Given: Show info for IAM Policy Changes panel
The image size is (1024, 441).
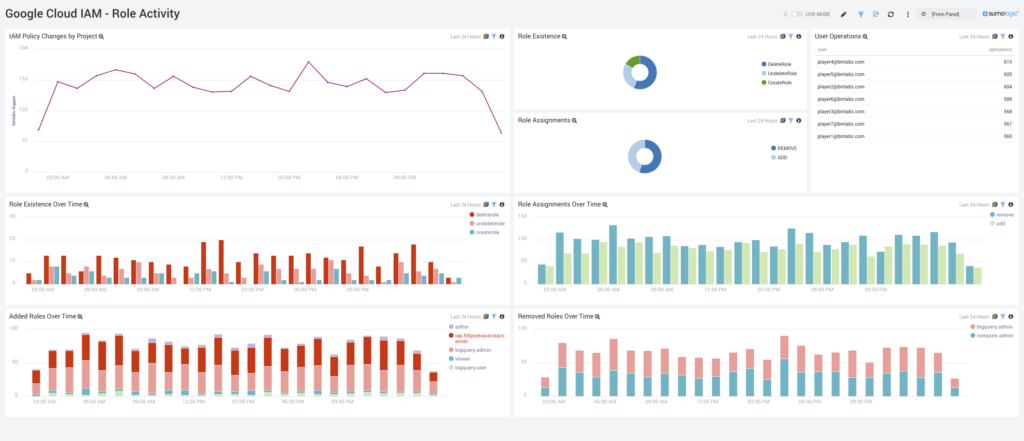Looking at the screenshot, I should click(502, 37).
